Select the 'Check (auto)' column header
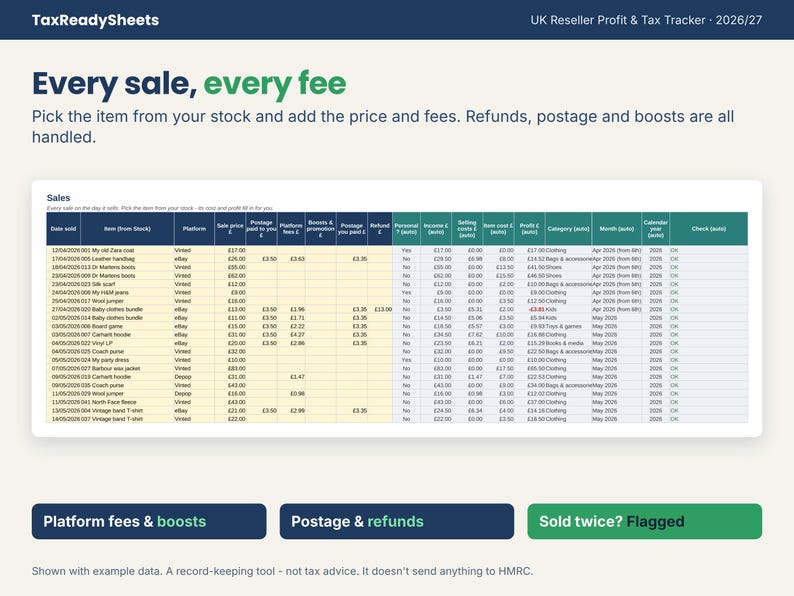 (x=708, y=229)
